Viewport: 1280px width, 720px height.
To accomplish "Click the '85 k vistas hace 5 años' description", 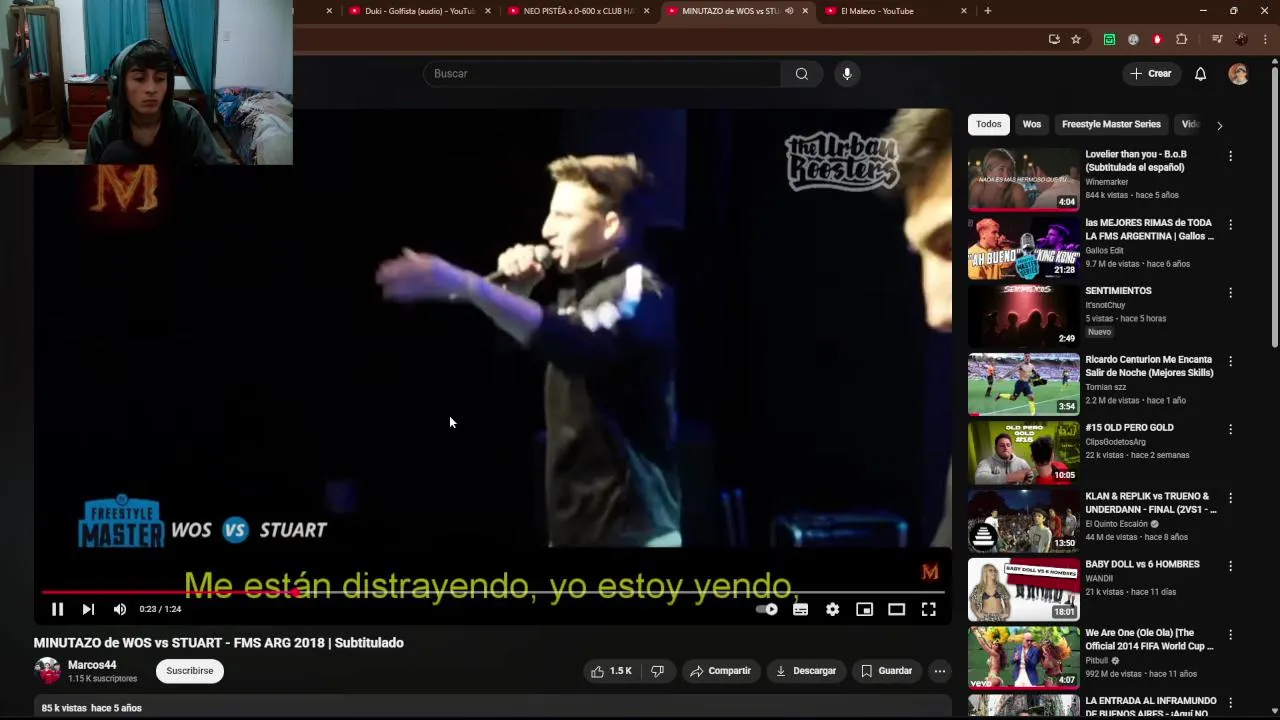I will pyautogui.click(x=92, y=708).
